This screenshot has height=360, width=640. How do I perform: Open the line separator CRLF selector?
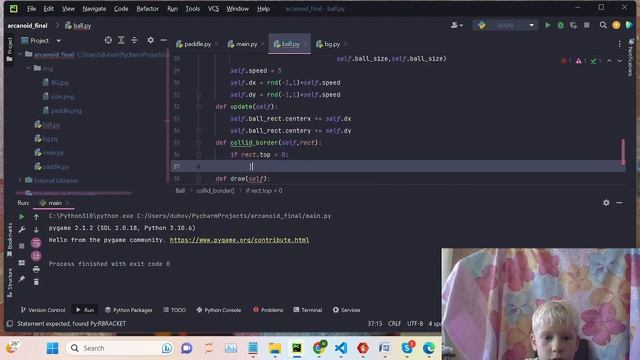(x=394, y=324)
